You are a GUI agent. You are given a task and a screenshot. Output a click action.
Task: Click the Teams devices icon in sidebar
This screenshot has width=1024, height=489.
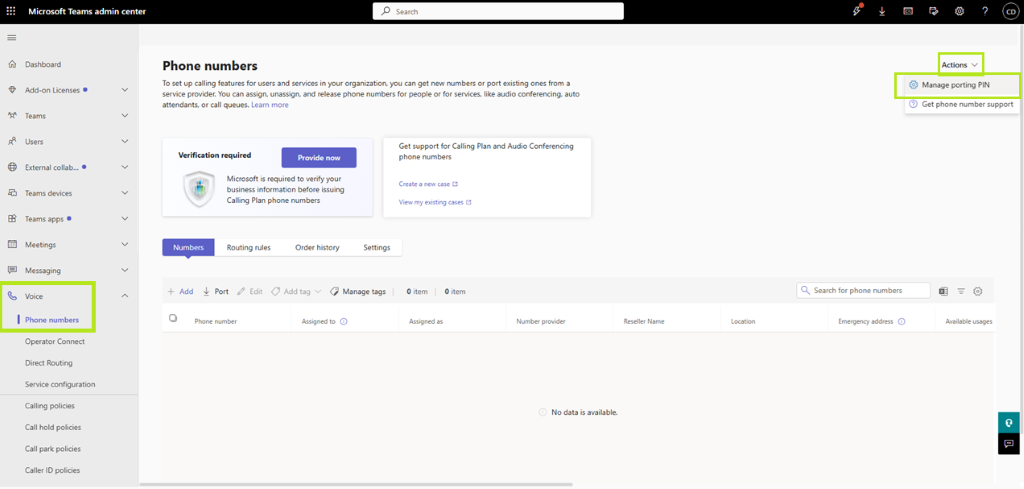click(12, 193)
